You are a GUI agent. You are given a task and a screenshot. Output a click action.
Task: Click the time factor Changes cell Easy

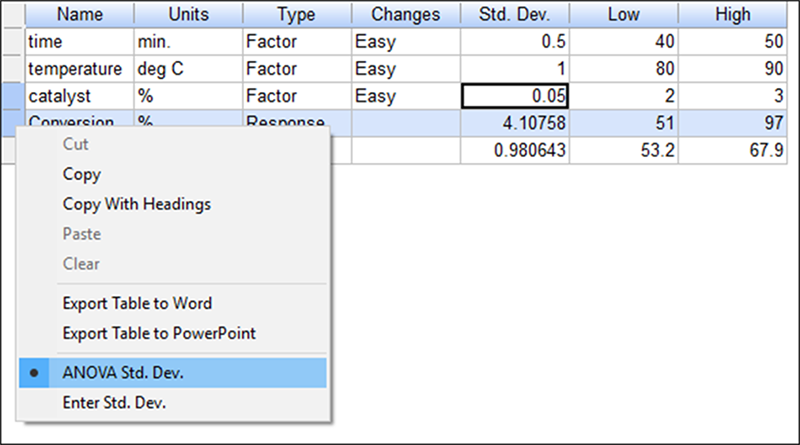click(405, 42)
